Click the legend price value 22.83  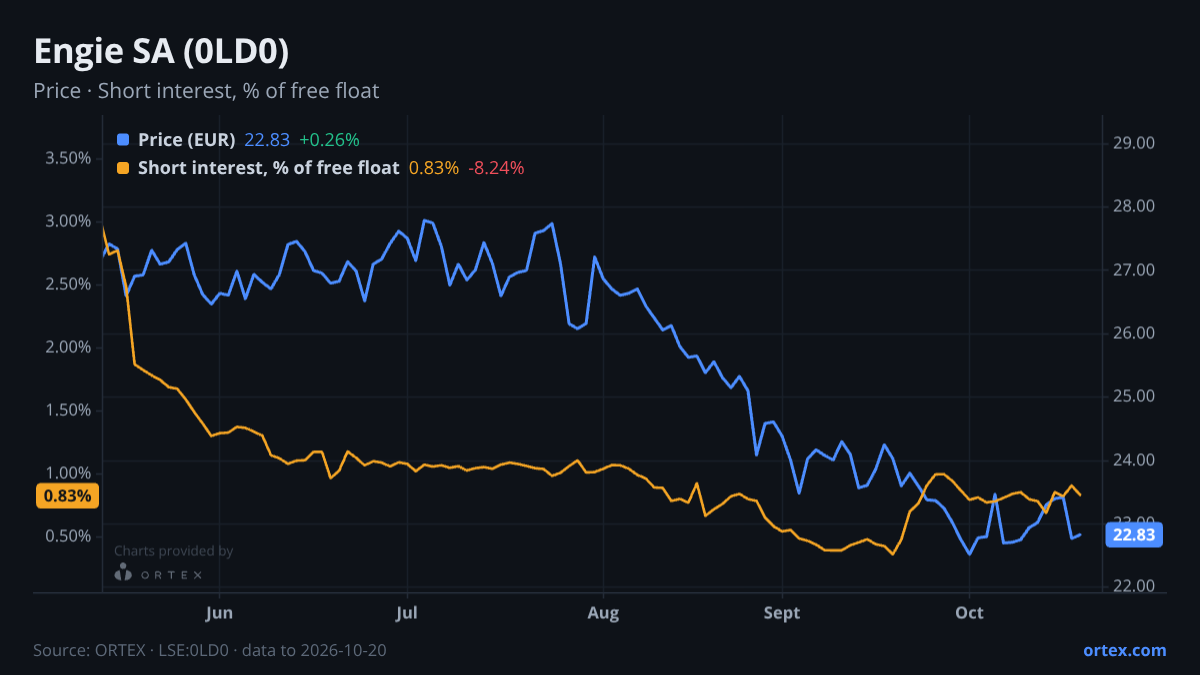pos(267,140)
